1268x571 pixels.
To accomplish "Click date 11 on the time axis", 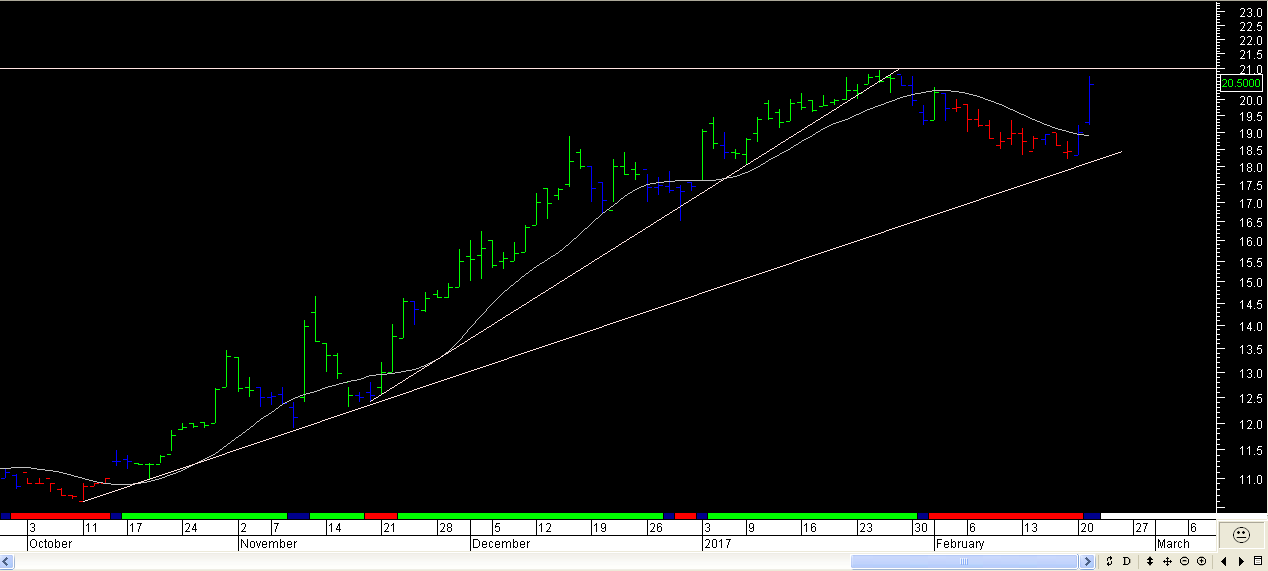I will [x=90, y=527].
